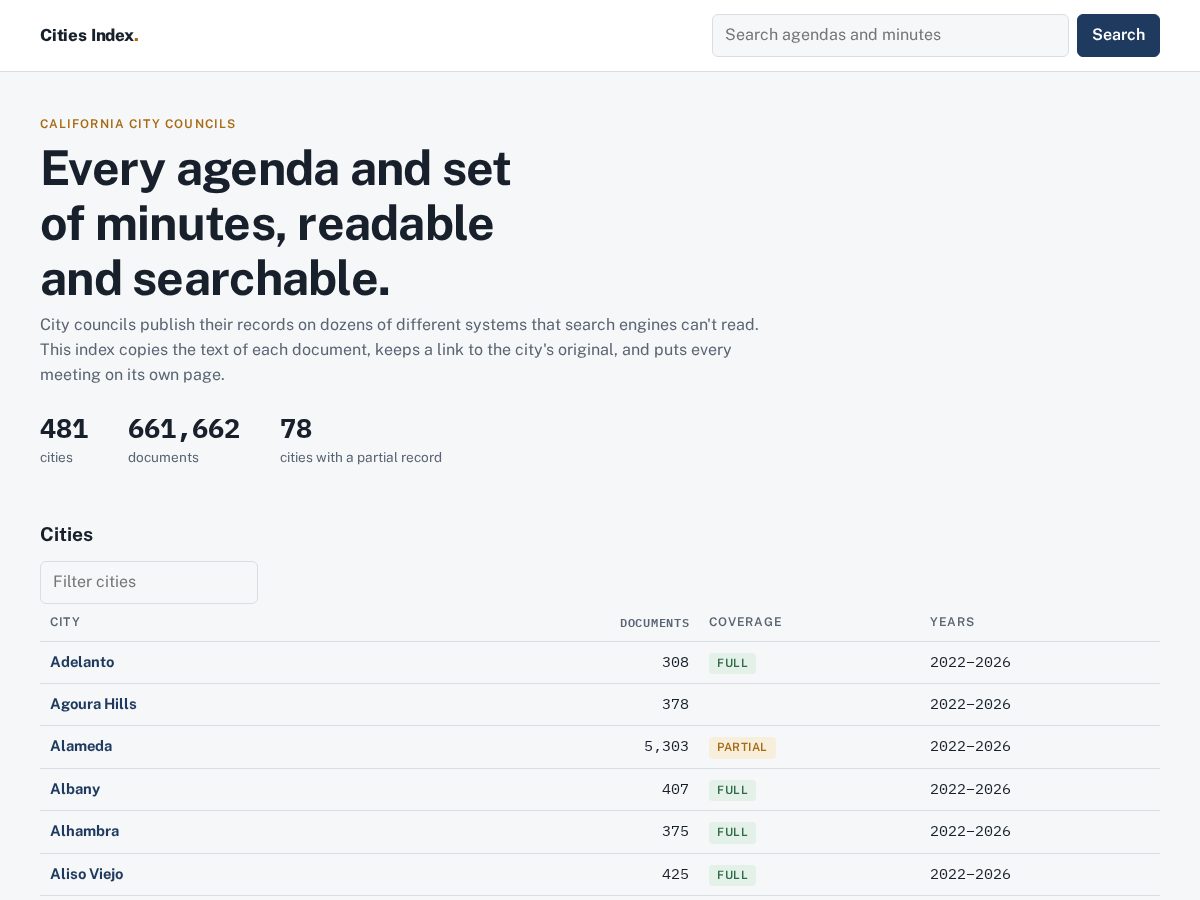Select the 661,662 documents statistic
The image size is (1200, 900).
184,440
